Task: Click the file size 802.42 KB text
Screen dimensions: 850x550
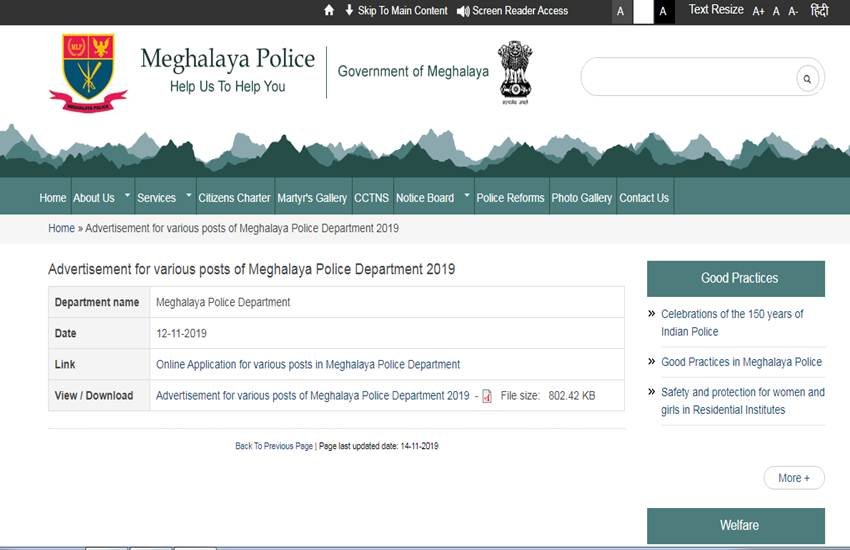Action: coord(571,396)
